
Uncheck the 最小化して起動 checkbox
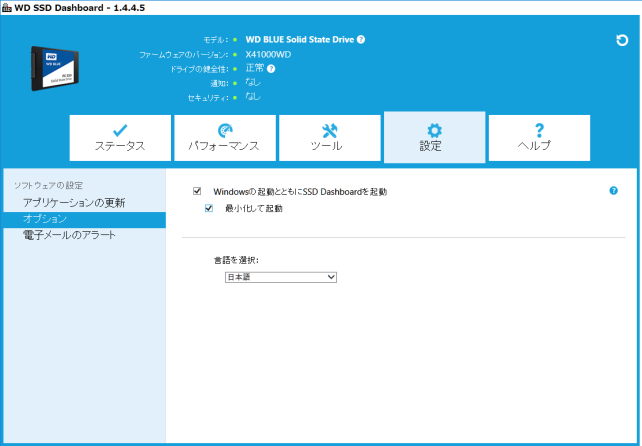[x=209, y=209]
